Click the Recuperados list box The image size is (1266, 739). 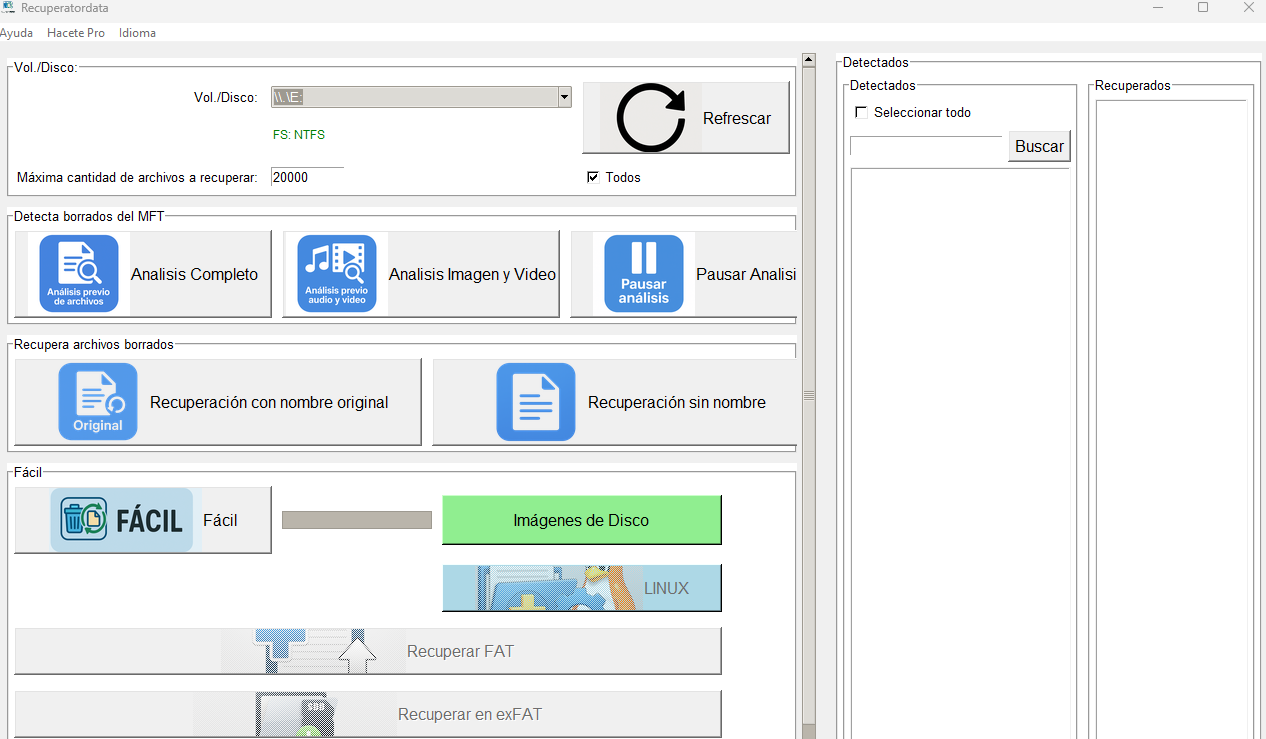pyautogui.click(x=1172, y=419)
